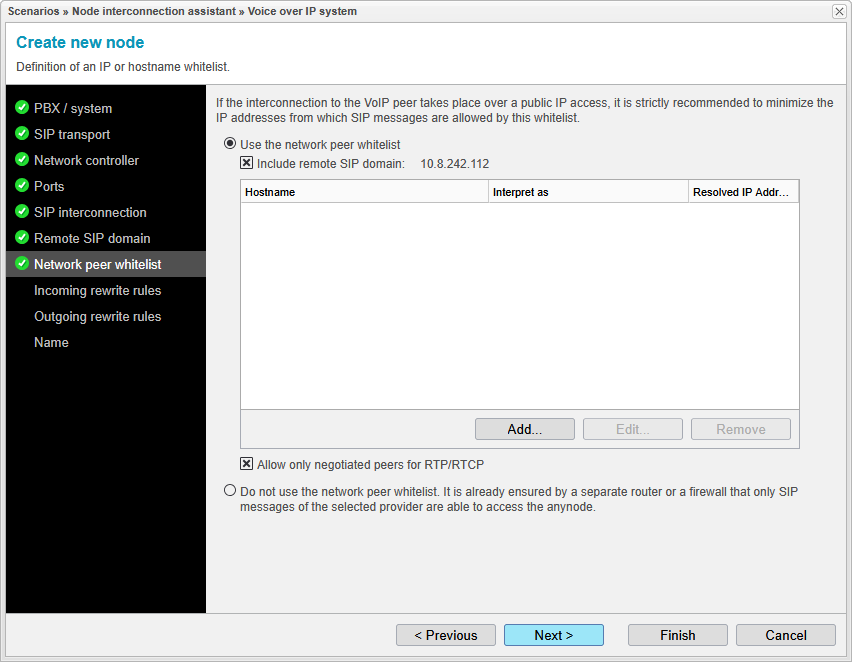
Task: Select the checkmark icon beside the Ports step
Action: [x=21, y=186]
